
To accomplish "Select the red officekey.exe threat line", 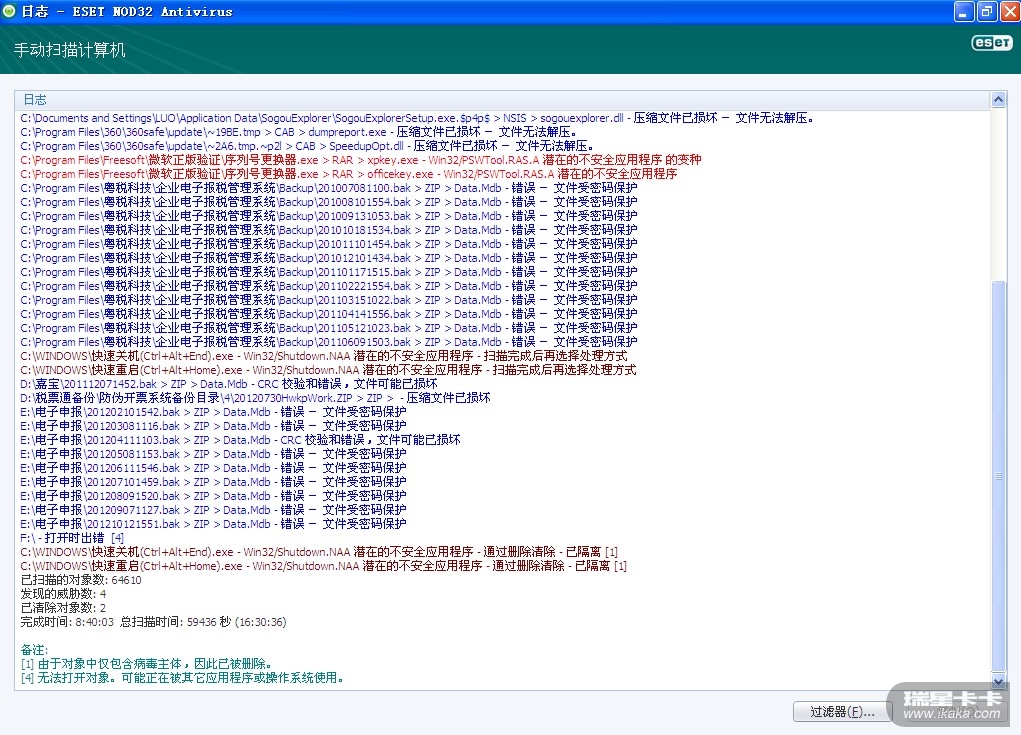I will [x=348, y=174].
